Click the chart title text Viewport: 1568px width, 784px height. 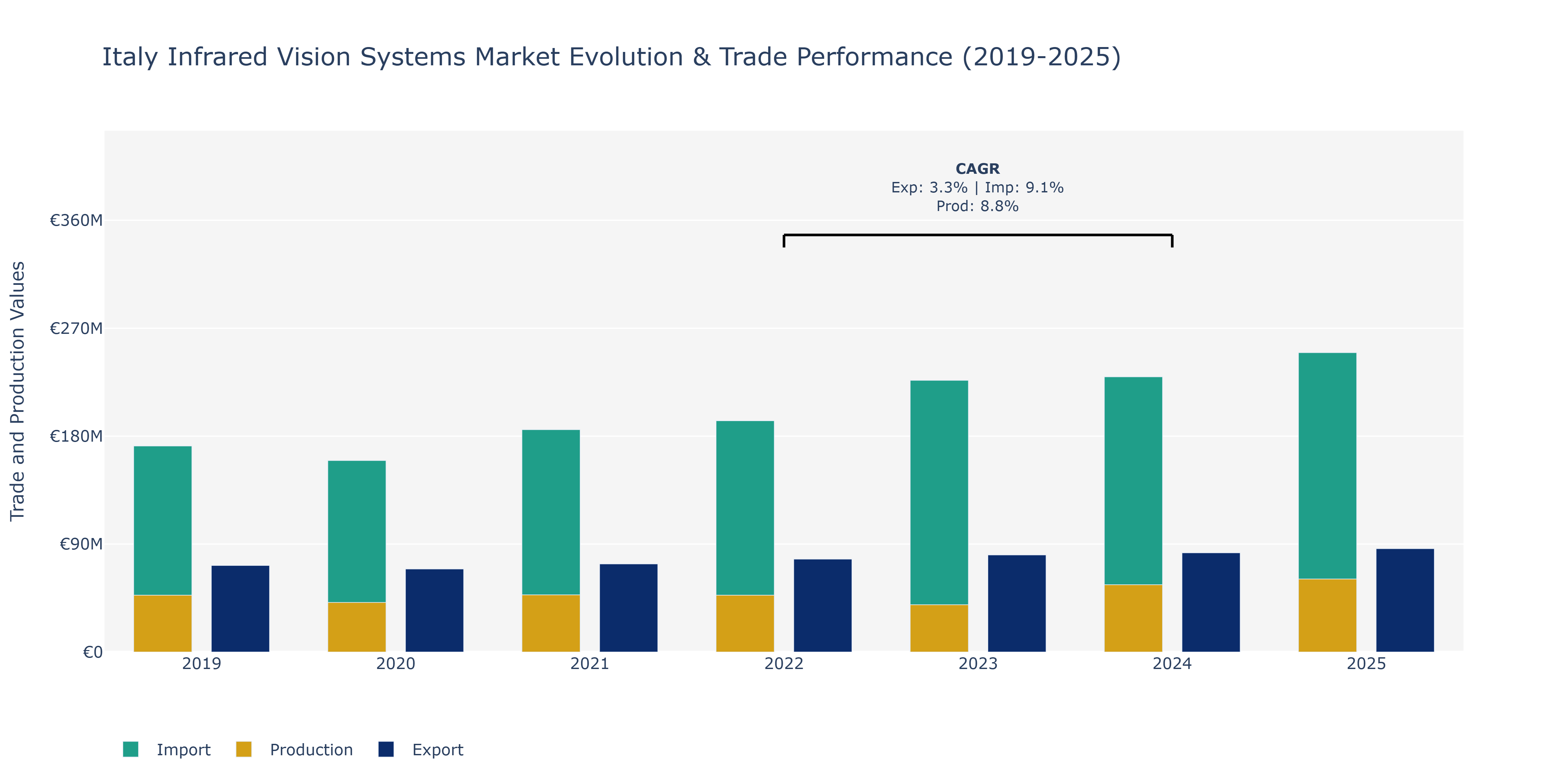pyautogui.click(x=611, y=57)
